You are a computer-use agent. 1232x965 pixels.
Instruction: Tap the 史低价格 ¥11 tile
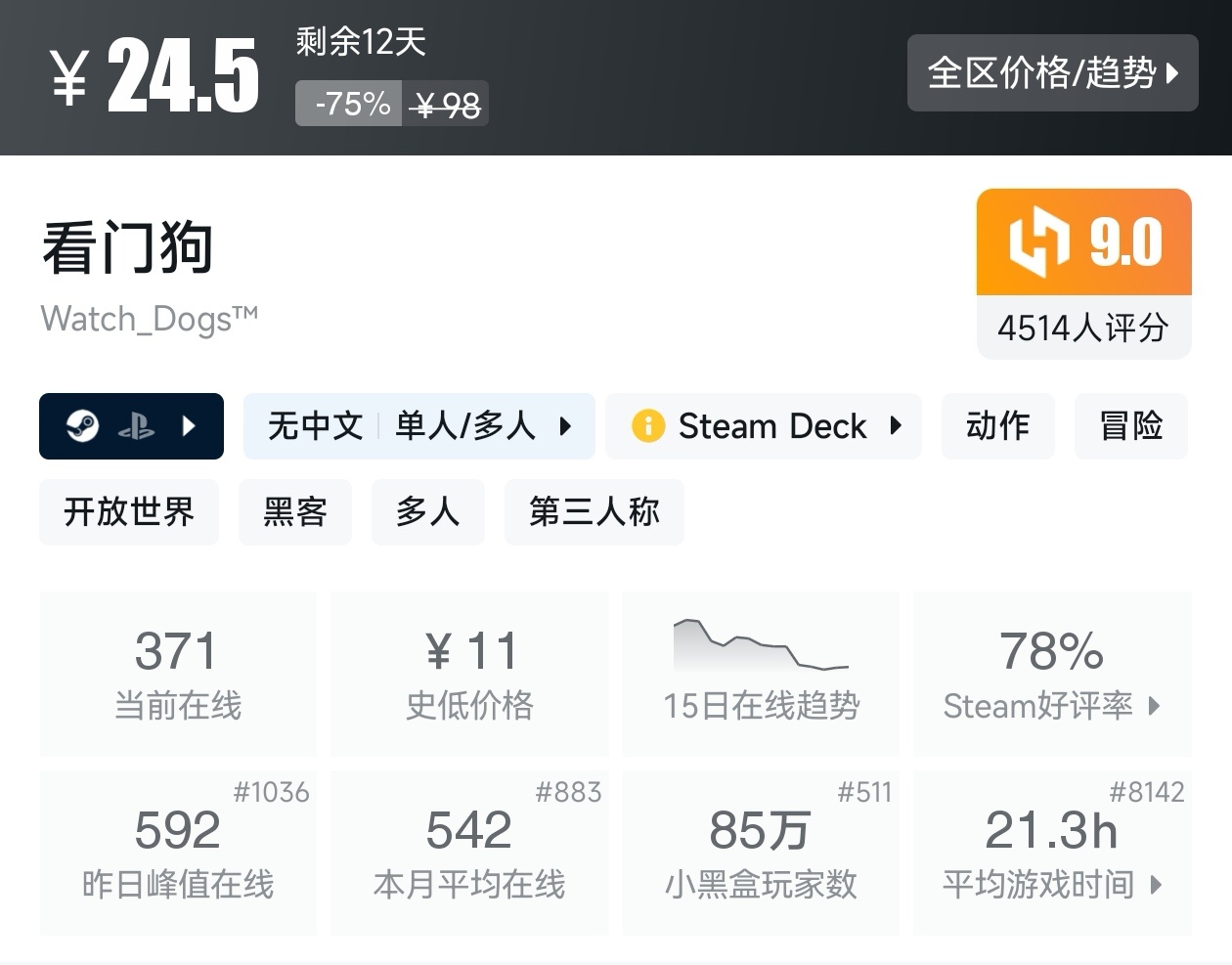tap(469, 673)
